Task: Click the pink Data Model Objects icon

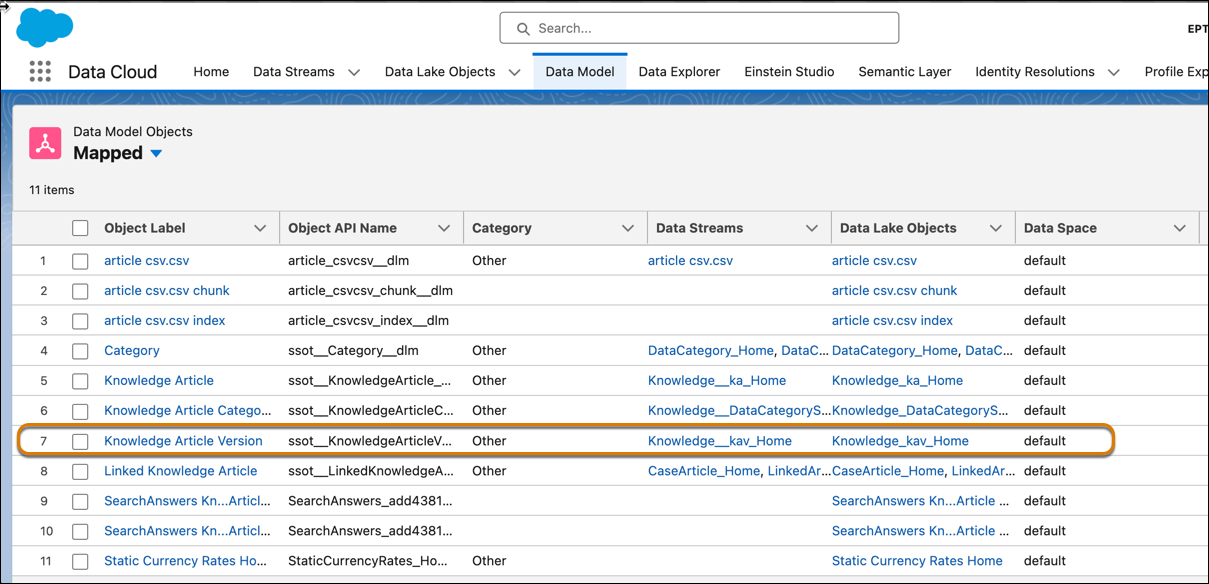Action: click(45, 143)
